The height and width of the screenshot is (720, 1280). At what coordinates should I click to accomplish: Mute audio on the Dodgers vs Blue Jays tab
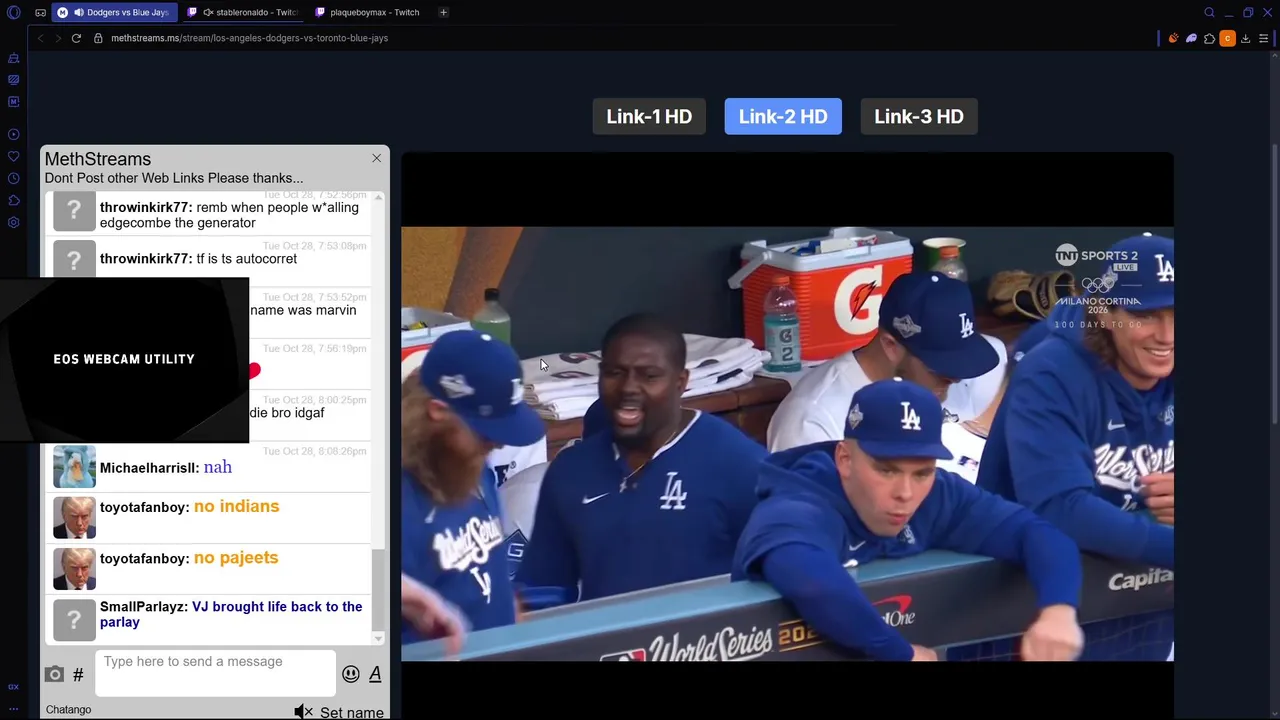pos(79,12)
